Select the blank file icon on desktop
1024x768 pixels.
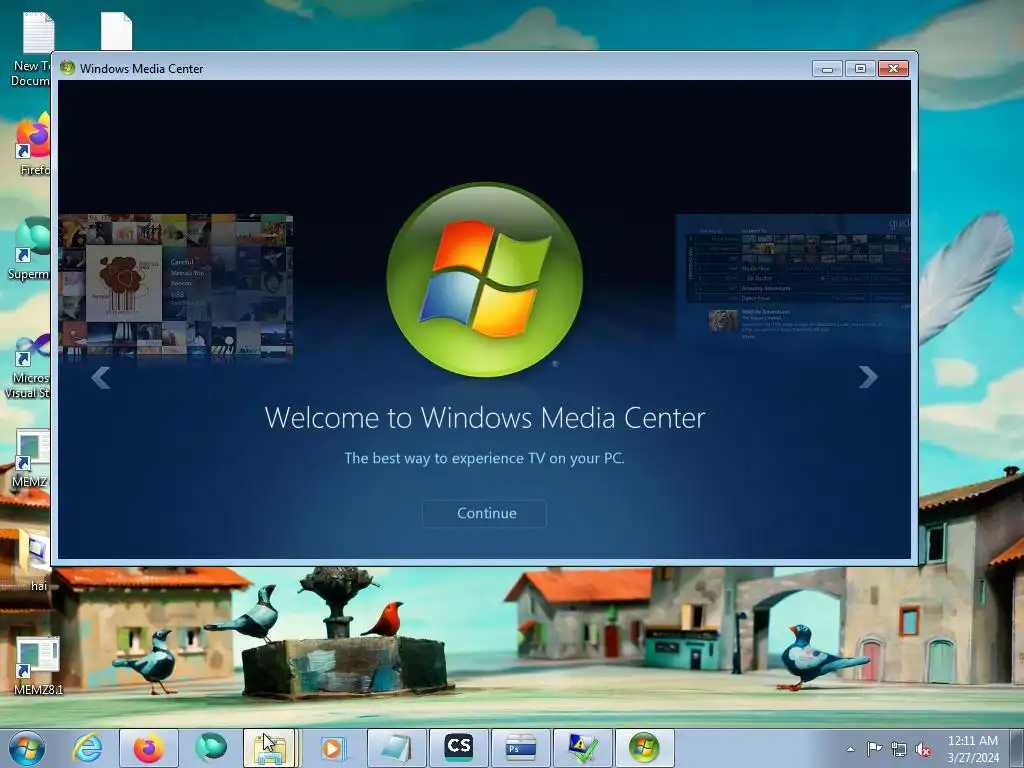117,31
